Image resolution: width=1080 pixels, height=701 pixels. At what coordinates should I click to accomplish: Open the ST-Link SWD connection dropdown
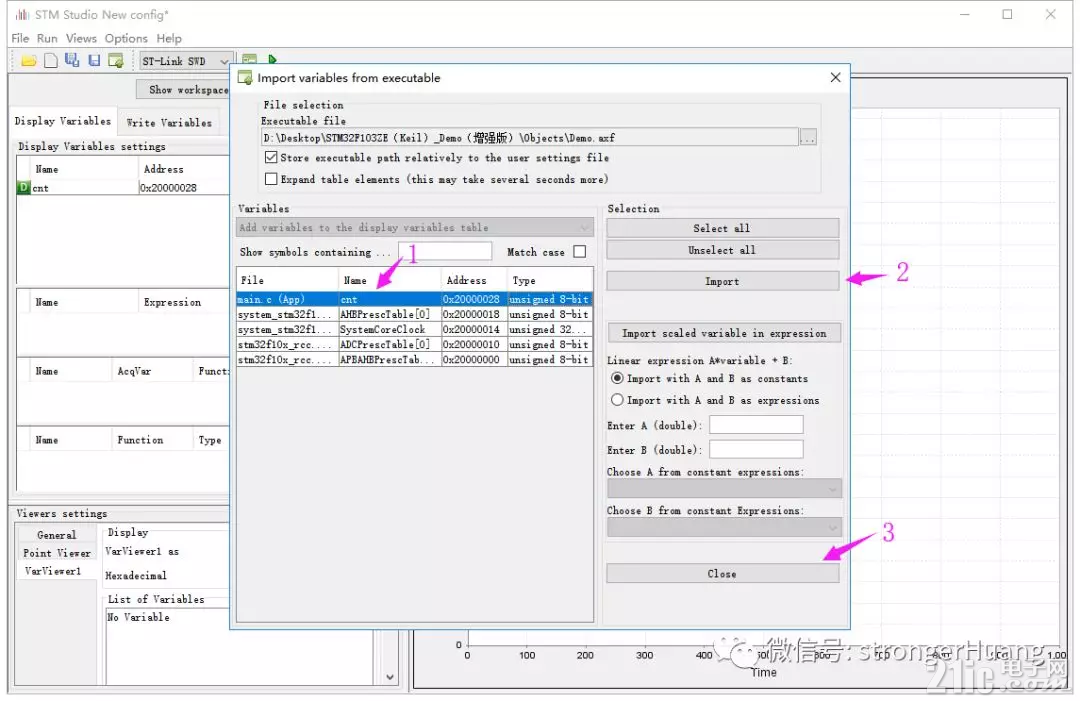click(185, 61)
